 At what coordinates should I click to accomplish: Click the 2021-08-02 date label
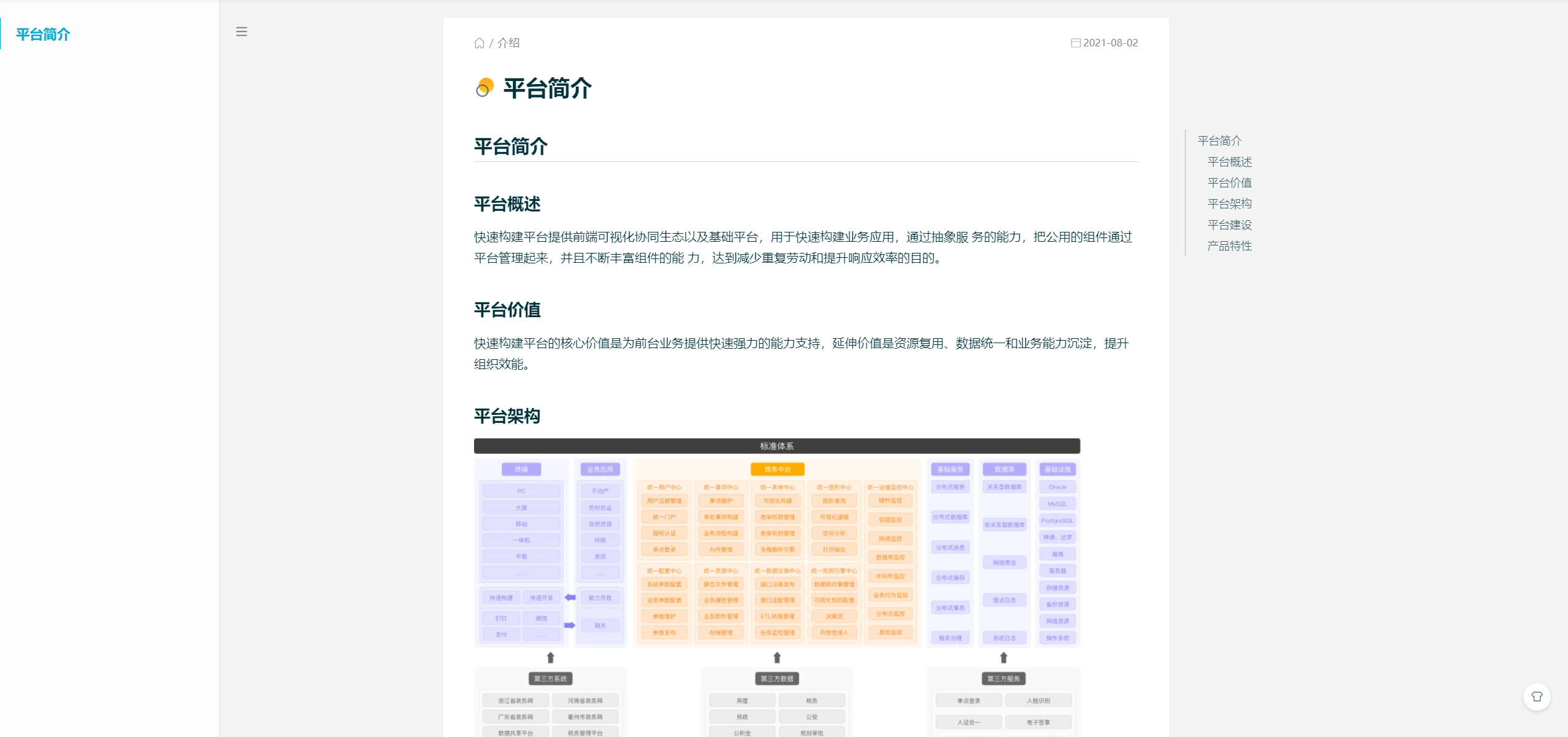click(x=1111, y=43)
